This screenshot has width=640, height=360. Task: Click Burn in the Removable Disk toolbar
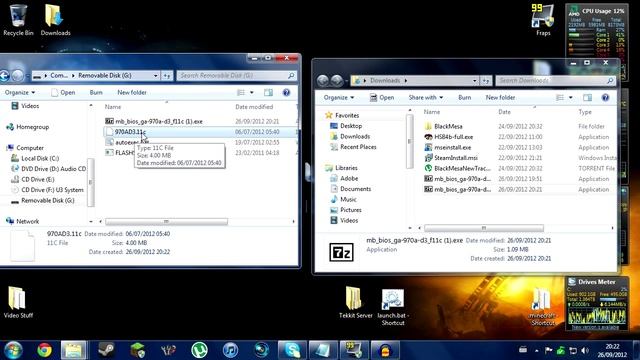(96, 93)
